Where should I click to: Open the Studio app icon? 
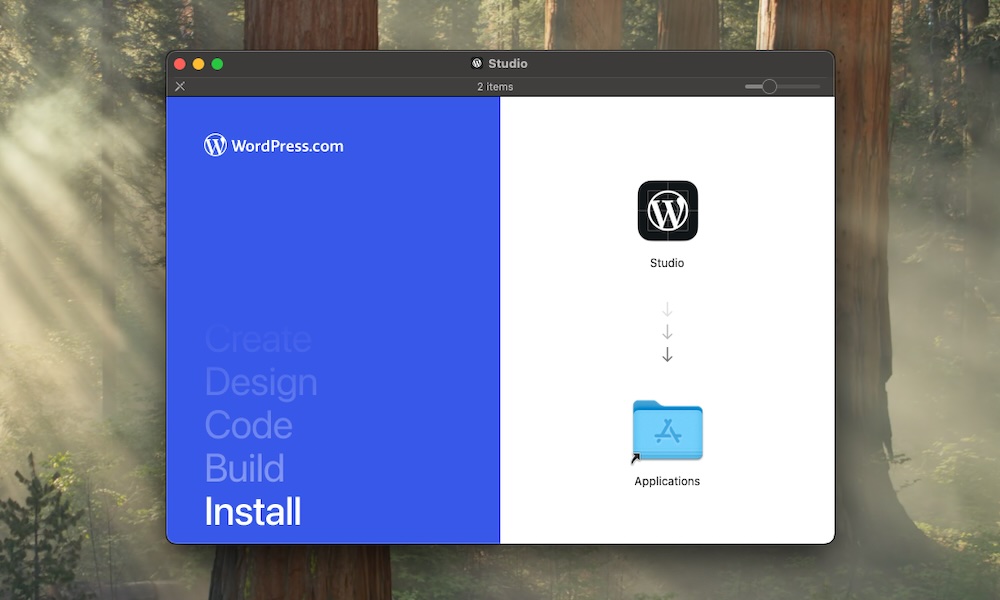coord(666,211)
